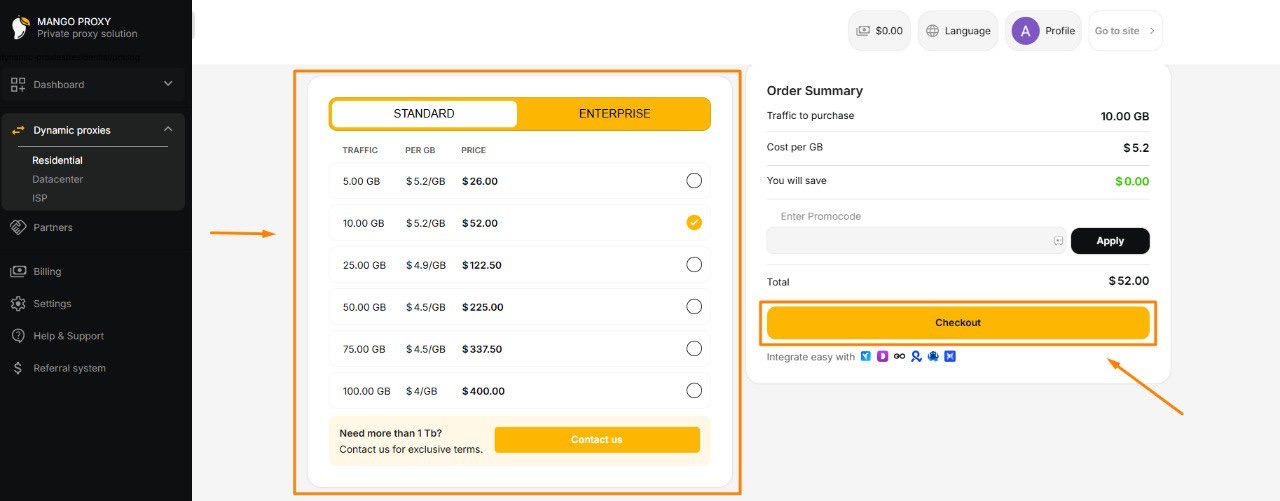Click the Checkout button

tap(958, 323)
